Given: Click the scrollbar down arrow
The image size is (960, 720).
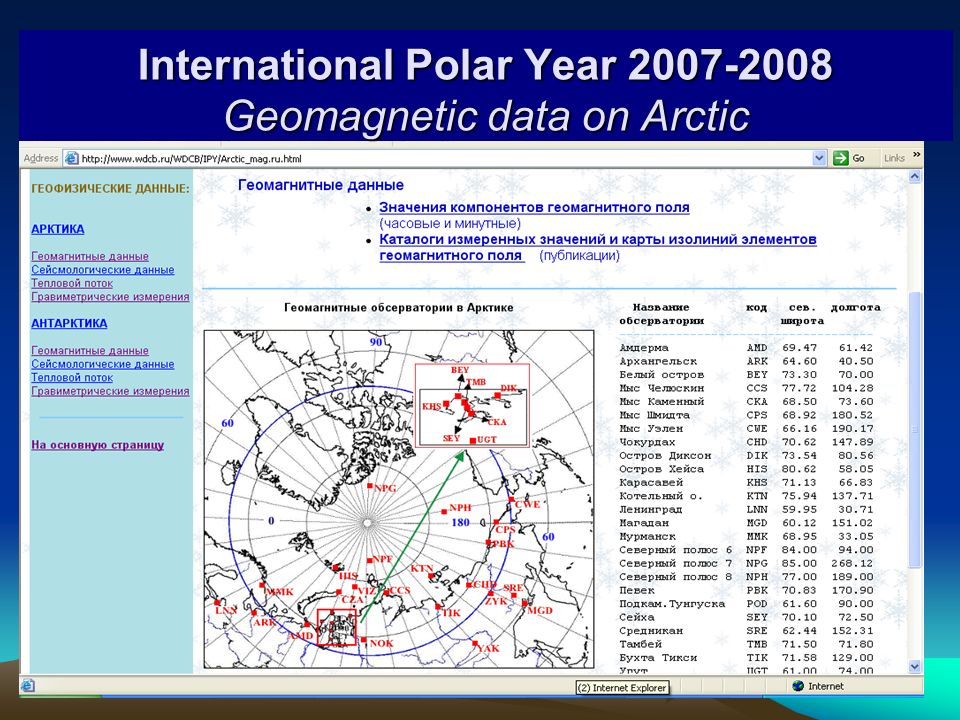Looking at the screenshot, I should [915, 666].
